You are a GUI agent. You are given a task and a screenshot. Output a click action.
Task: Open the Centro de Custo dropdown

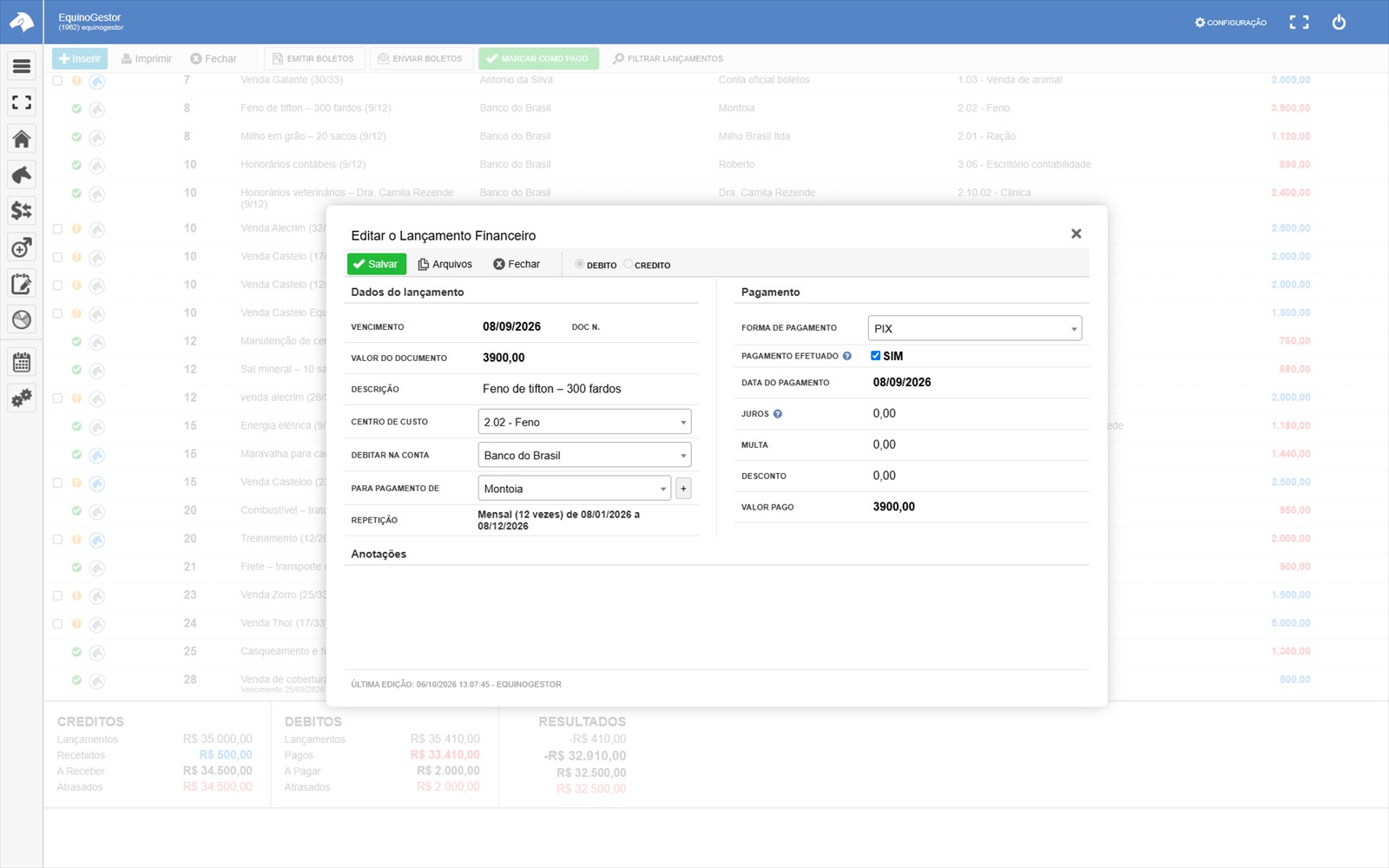(584, 422)
